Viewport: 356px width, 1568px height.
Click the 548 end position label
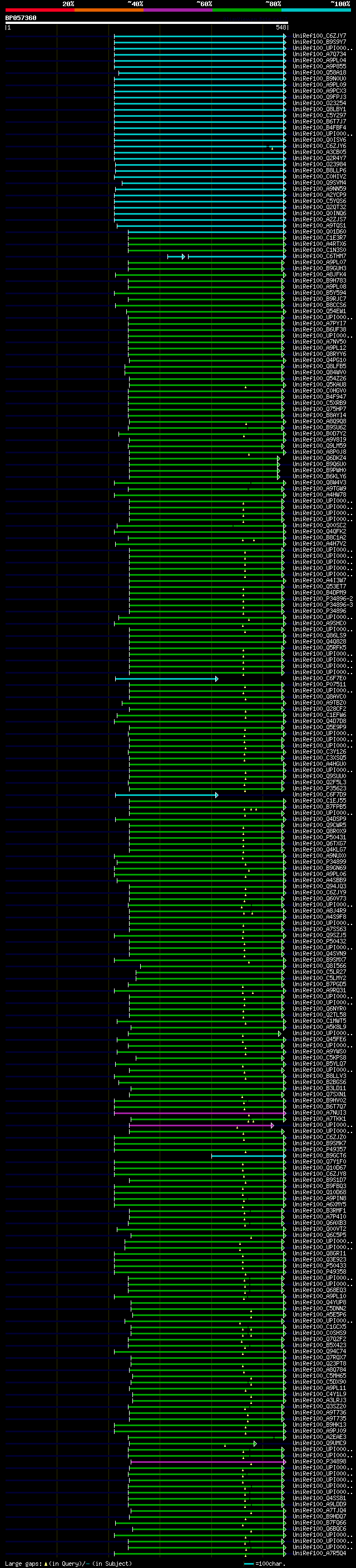280,27
